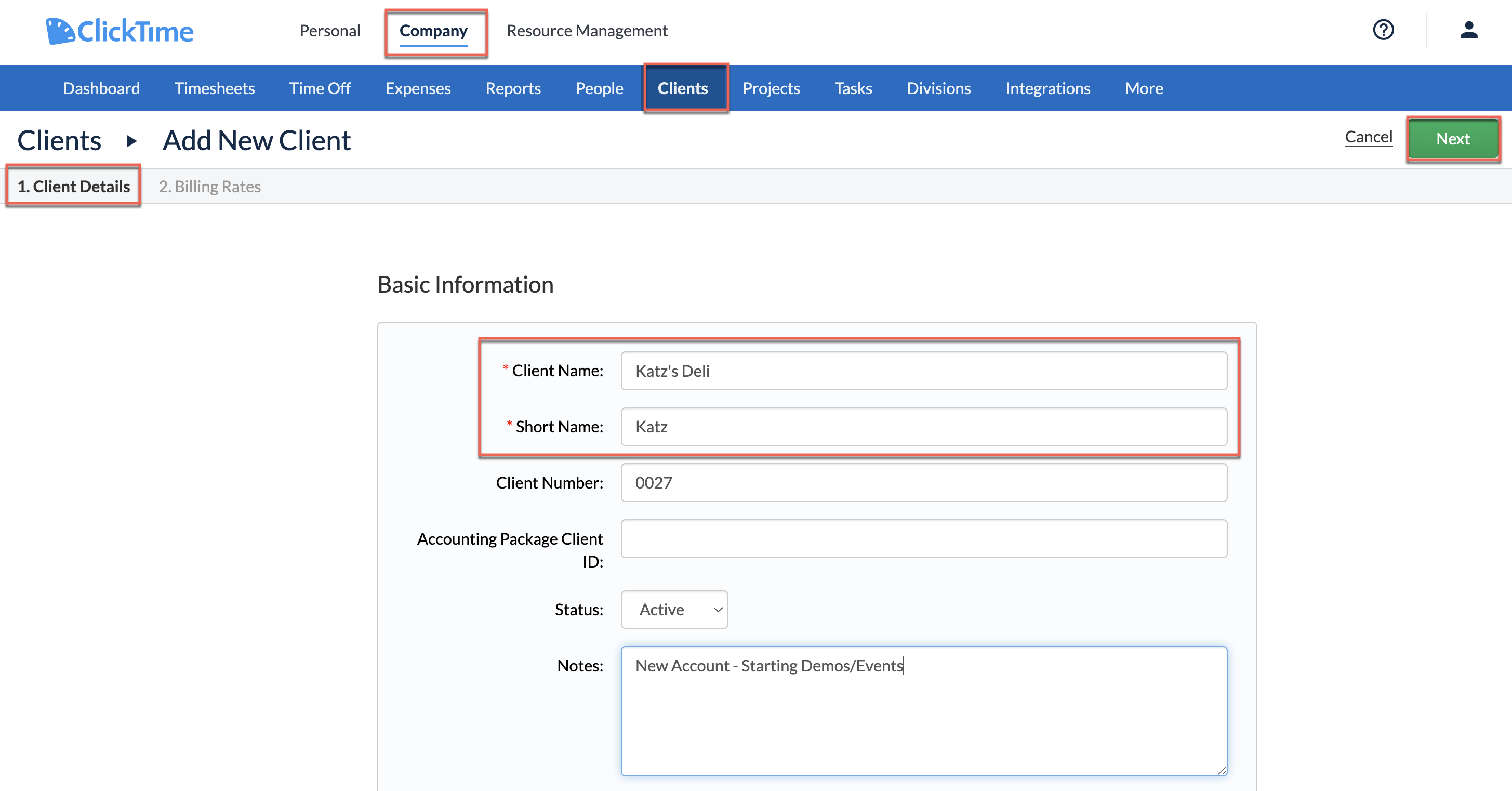Click the Cancel link
Screen dimensions: 1512x791
1368,137
